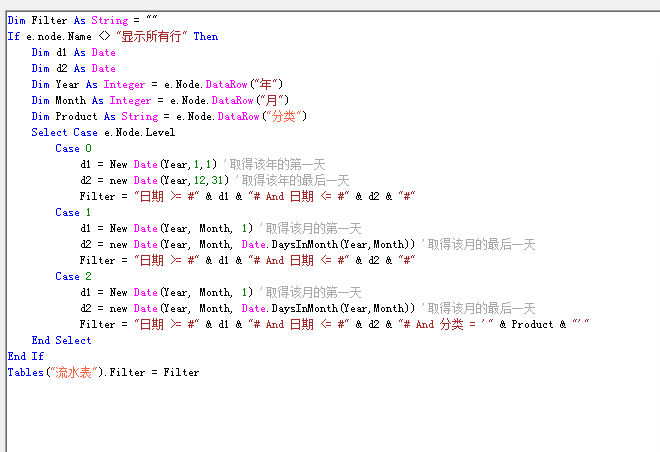Click the 'Case 2' line

[73, 276]
